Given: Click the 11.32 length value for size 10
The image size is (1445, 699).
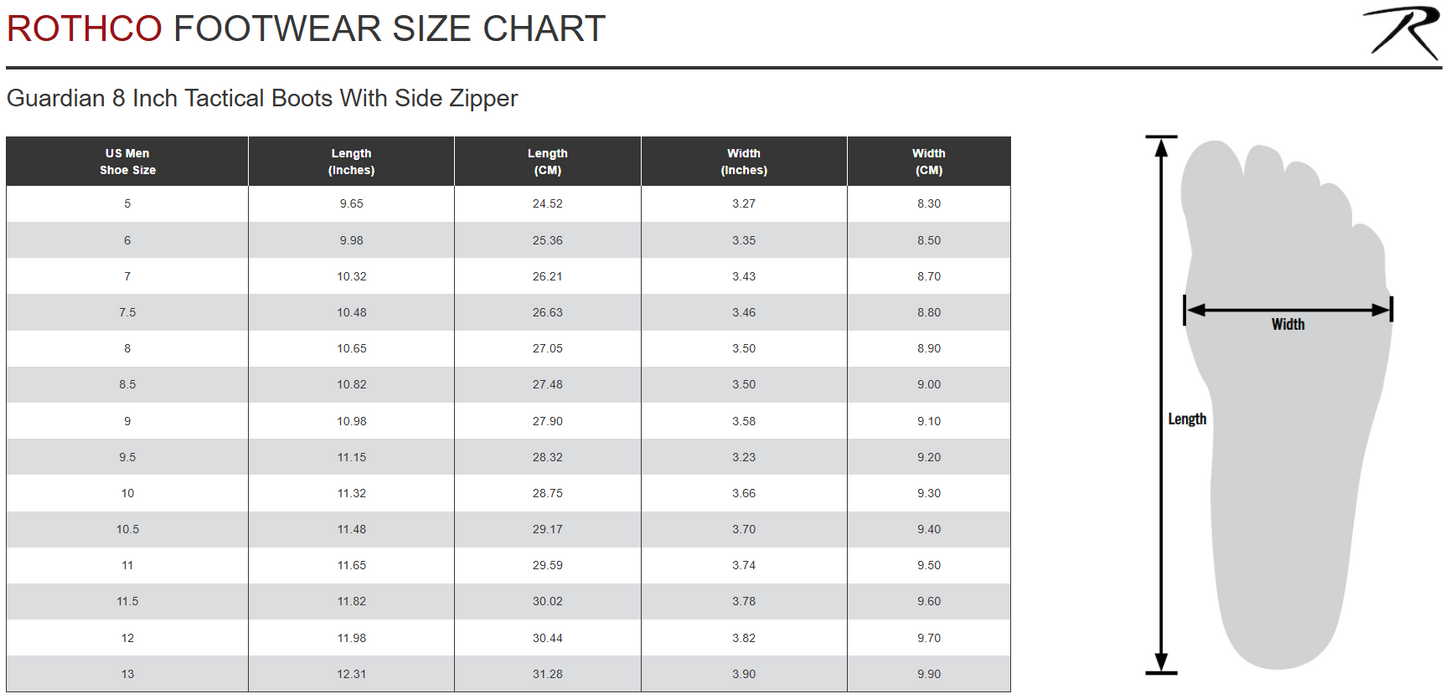Looking at the screenshot, I should point(351,493).
